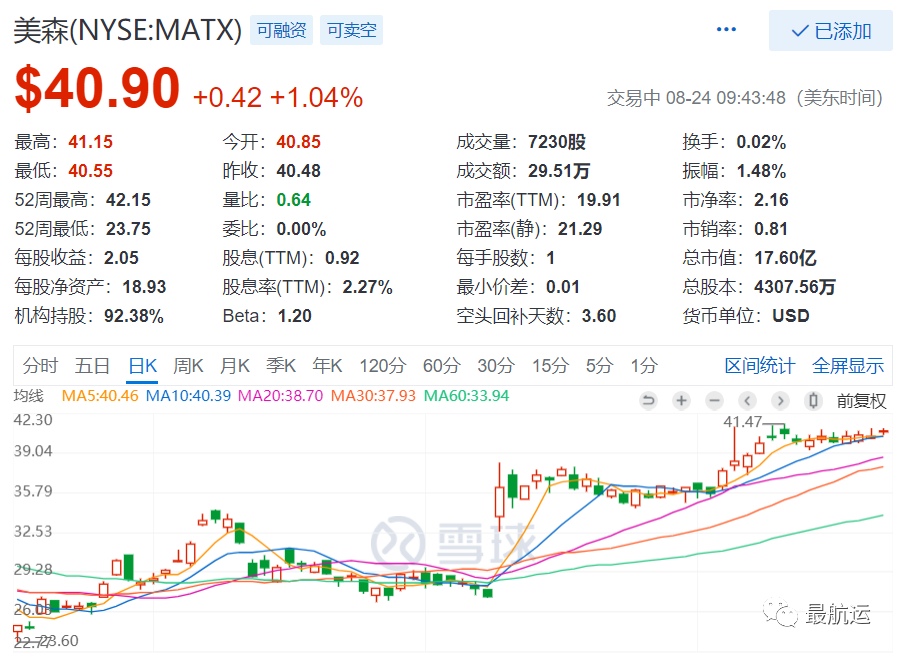Click the 成交量 value 7230股
Screen dimensions: 899x653
pyautogui.click(x=557, y=142)
